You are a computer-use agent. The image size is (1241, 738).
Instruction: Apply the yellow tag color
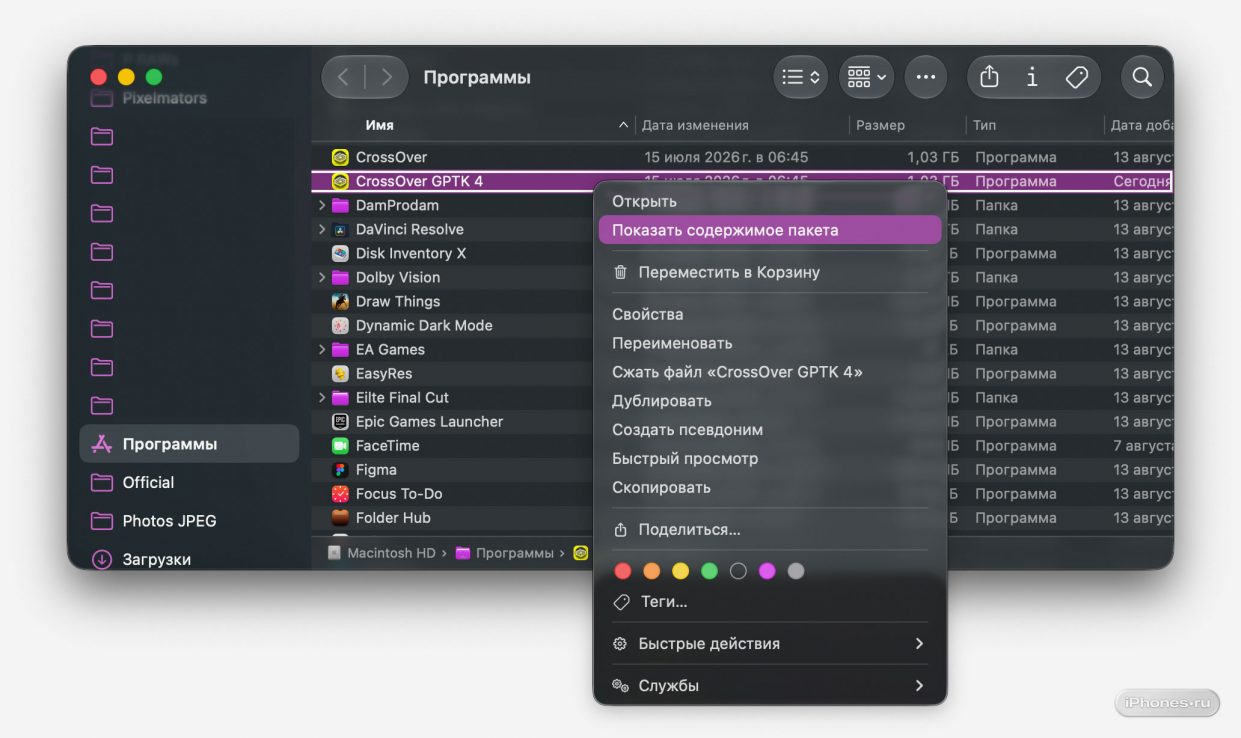[x=681, y=571]
